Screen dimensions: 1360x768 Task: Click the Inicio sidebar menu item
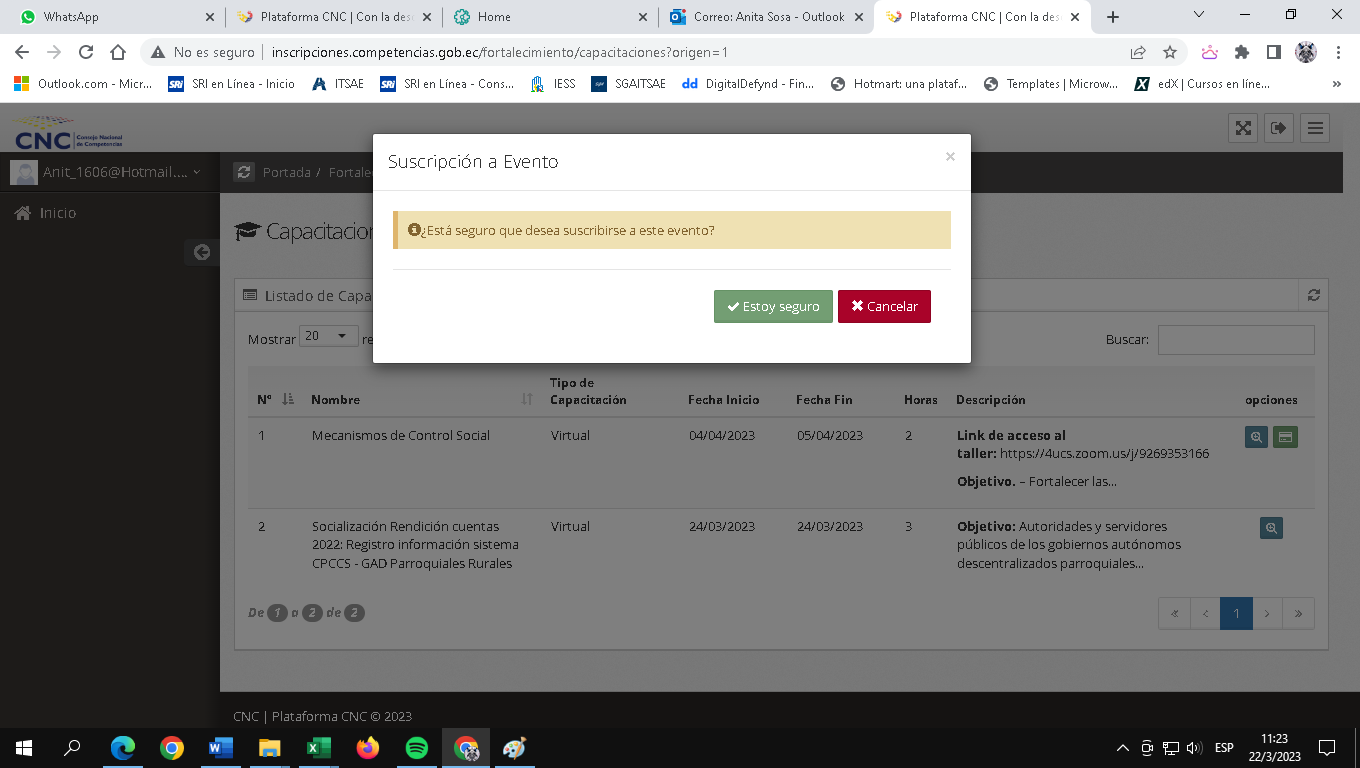57,213
